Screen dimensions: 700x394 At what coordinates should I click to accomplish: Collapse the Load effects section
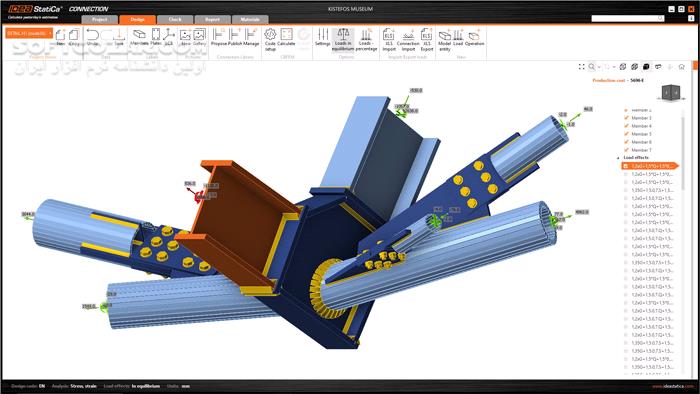[618, 158]
